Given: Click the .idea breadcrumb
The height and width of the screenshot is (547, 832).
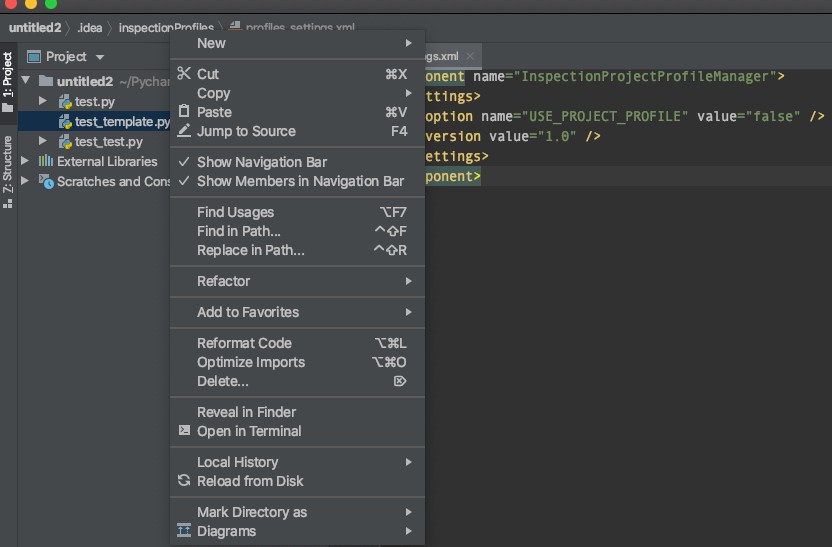Looking at the screenshot, I should pyautogui.click(x=90, y=28).
